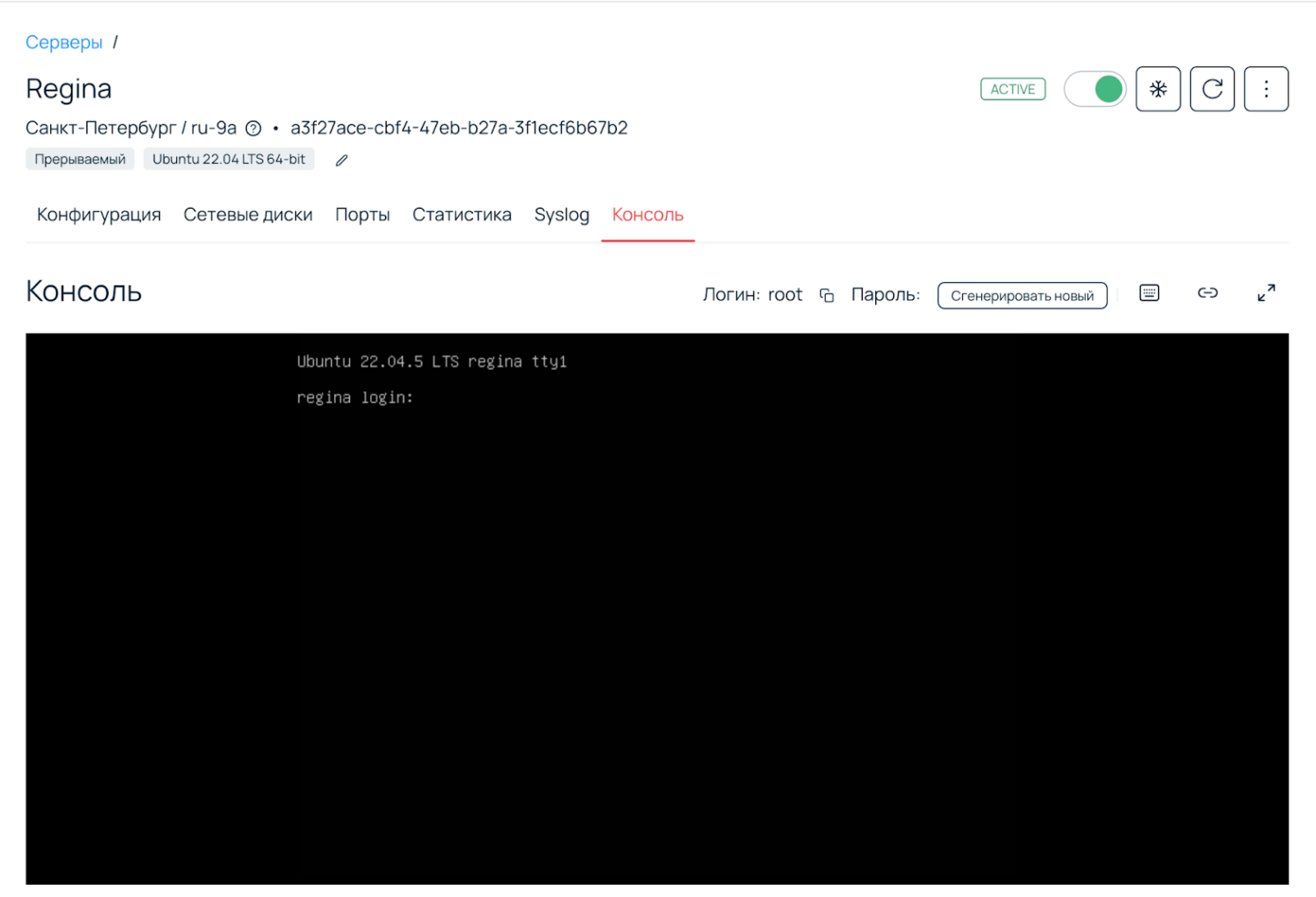The image size is (1316, 897).
Task: Click the help icon next to ru-9a
Action: 253,129
